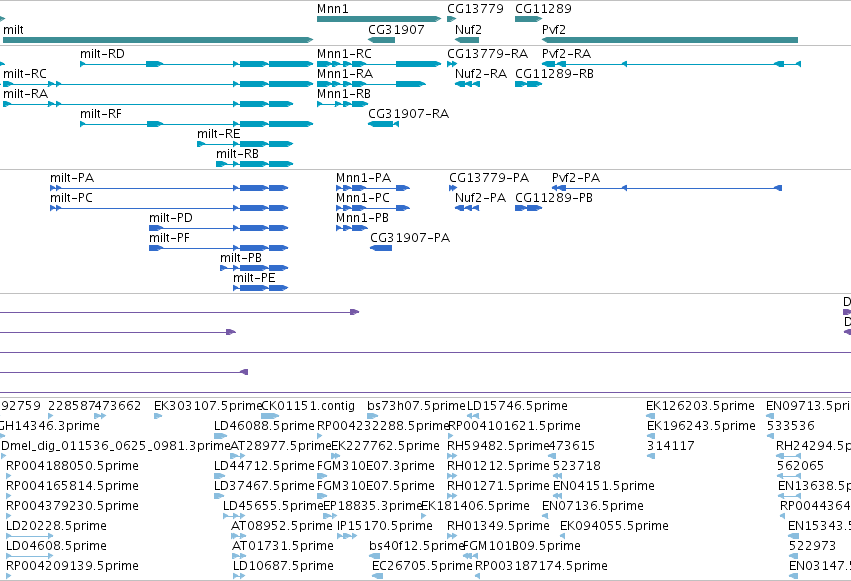The width and height of the screenshot is (851, 581).
Task: Select the milt-RB transcript
Action: pos(255,164)
